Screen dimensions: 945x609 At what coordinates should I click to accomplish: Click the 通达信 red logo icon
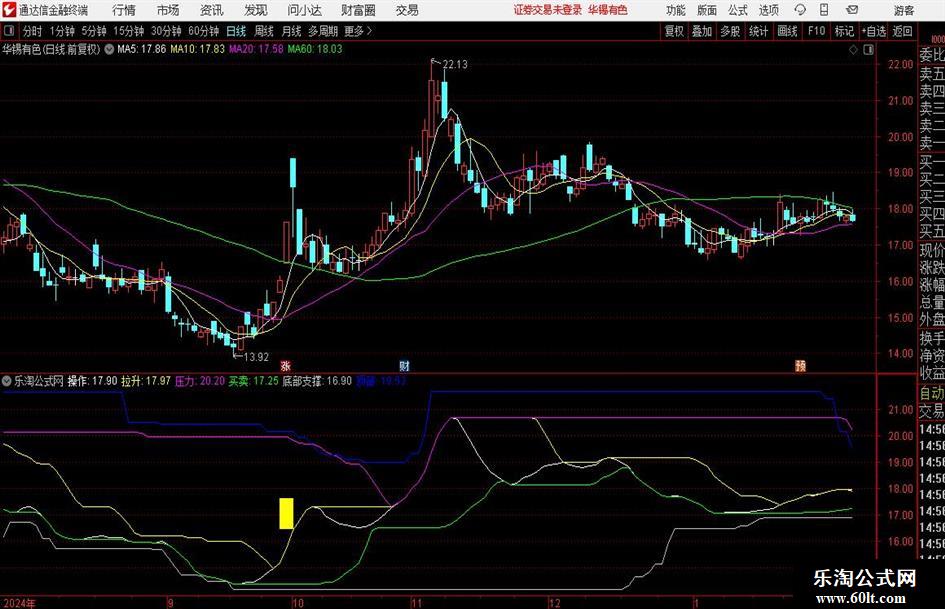tap(9, 10)
